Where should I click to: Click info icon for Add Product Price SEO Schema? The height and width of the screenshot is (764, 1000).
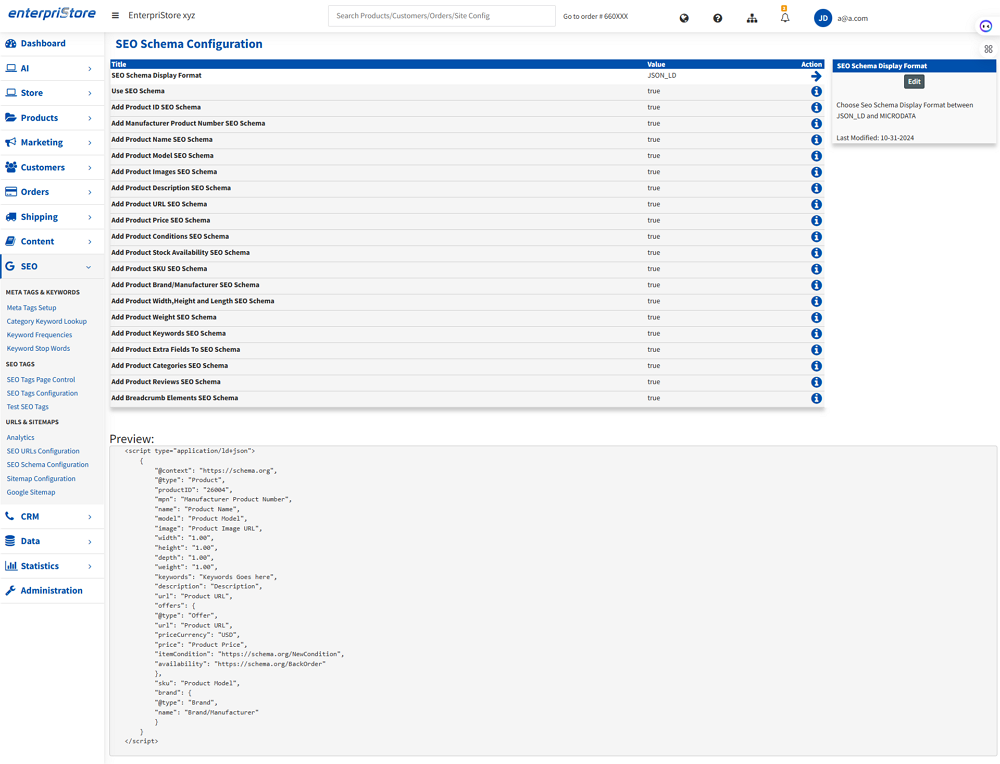pos(816,221)
